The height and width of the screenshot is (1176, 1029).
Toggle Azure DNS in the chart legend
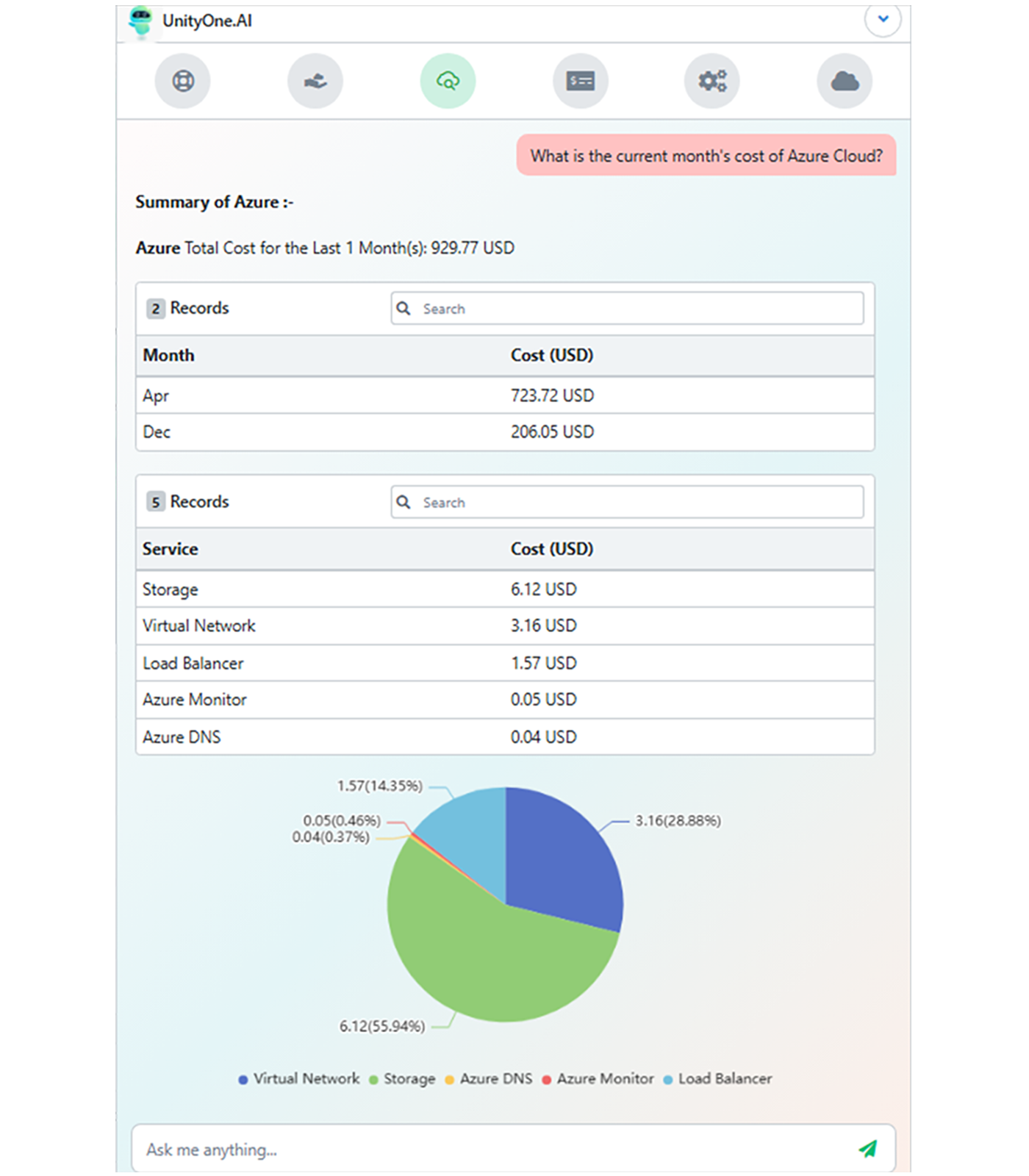click(489, 1079)
